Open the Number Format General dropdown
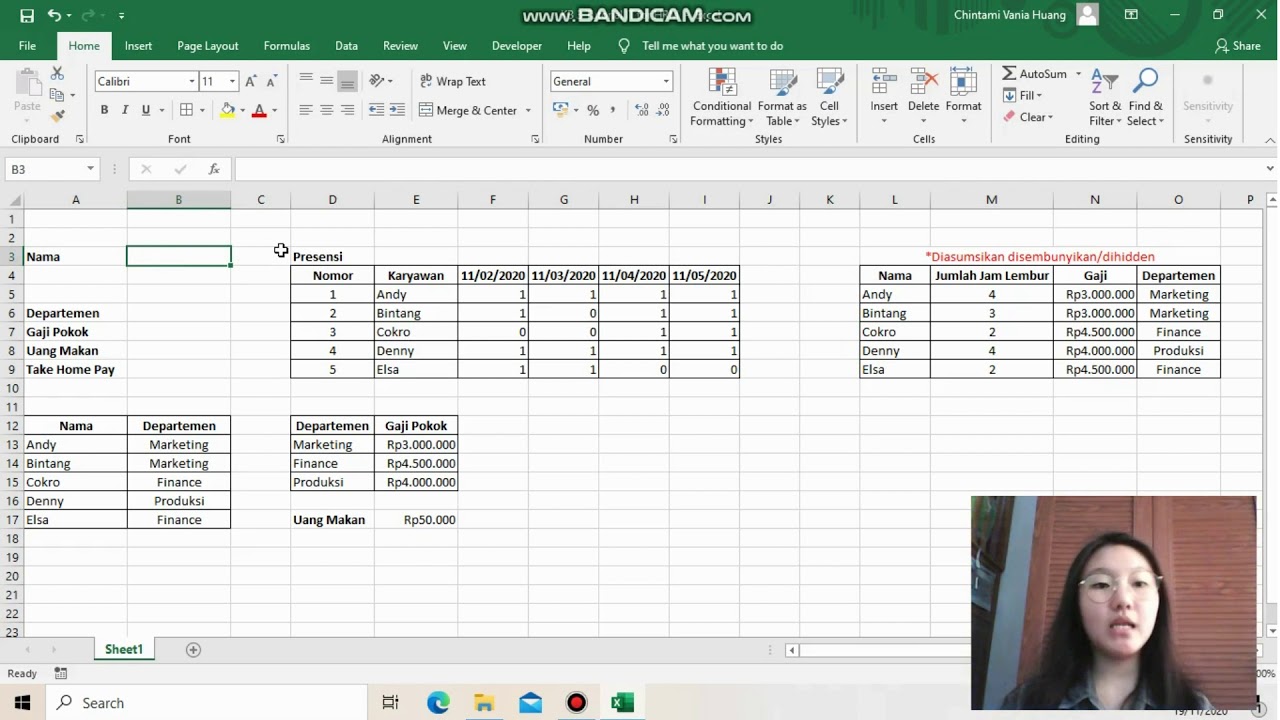 (666, 81)
